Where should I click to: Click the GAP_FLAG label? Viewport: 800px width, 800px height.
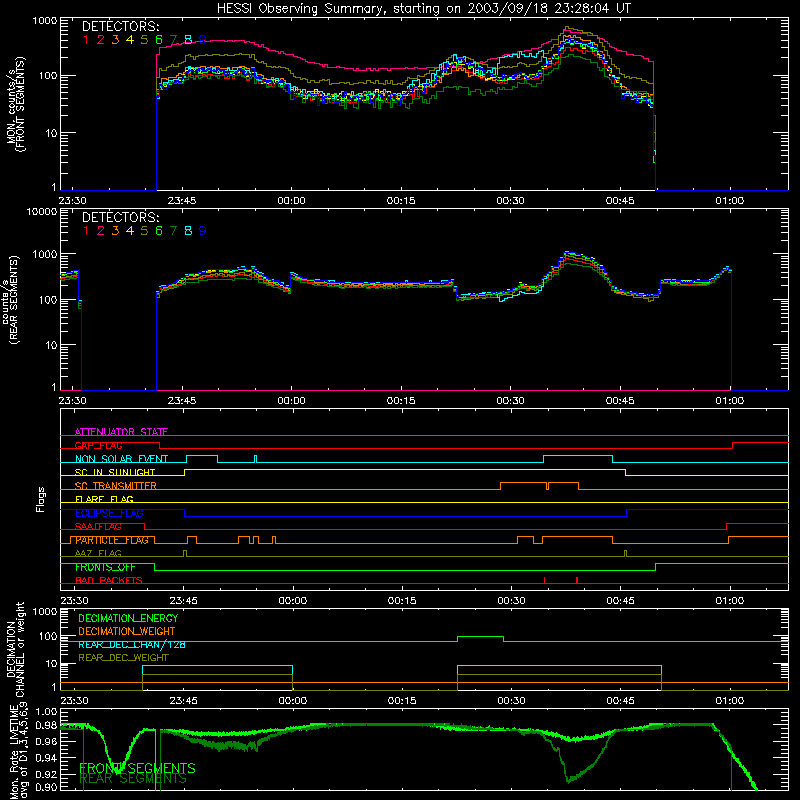98,445
